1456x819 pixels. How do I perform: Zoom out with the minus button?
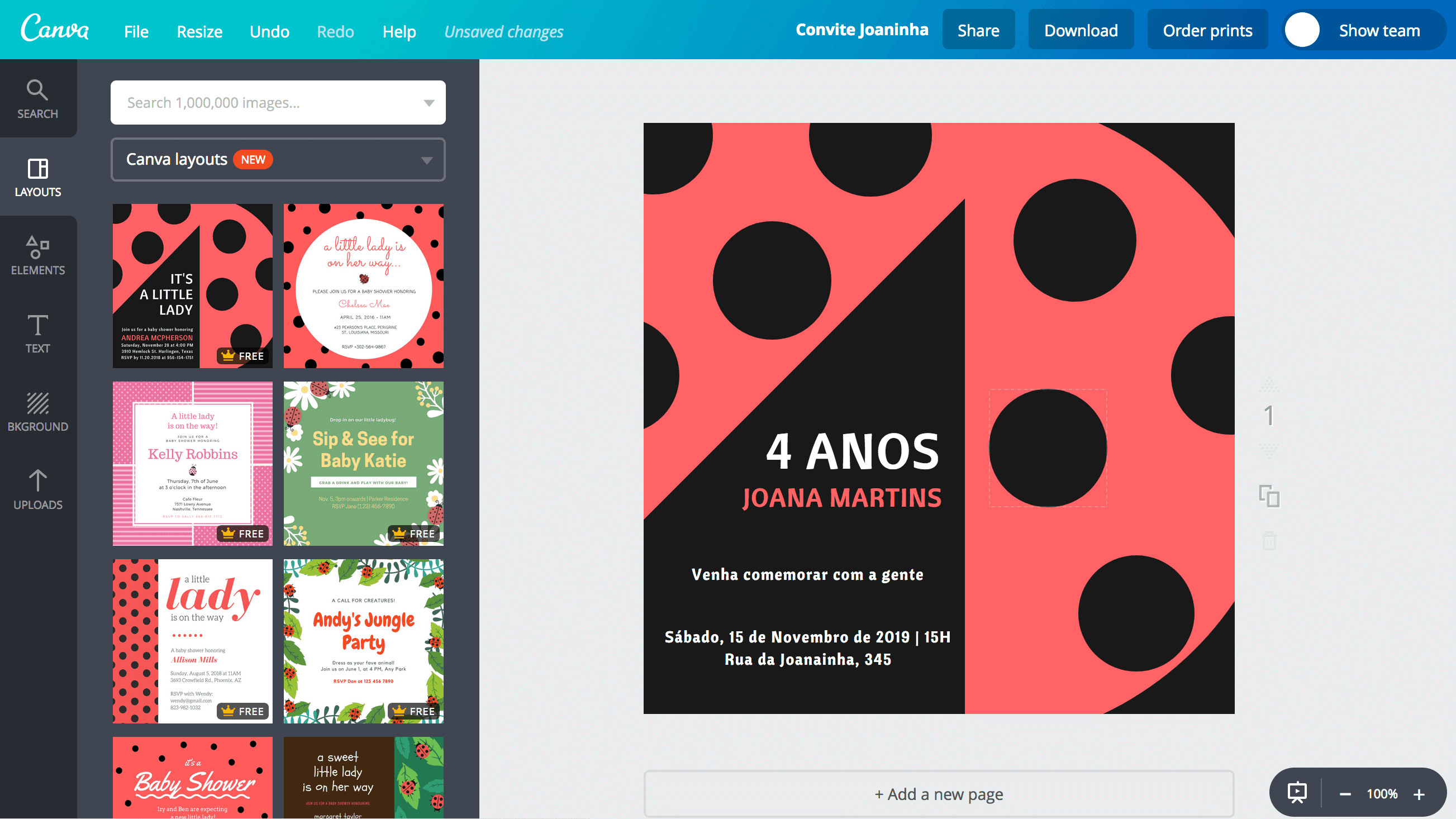click(1345, 794)
